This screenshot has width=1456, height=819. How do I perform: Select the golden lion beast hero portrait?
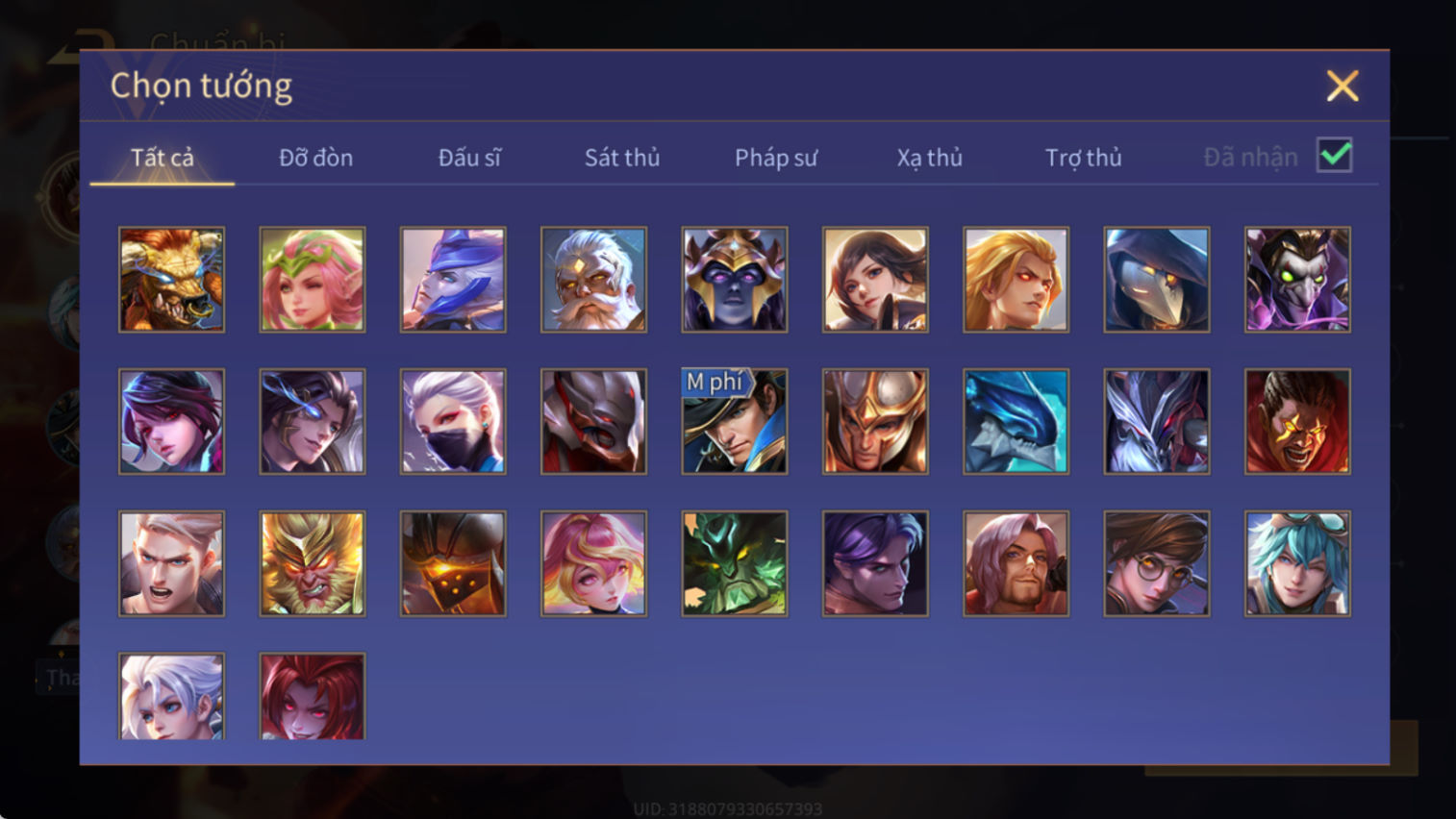(171, 280)
